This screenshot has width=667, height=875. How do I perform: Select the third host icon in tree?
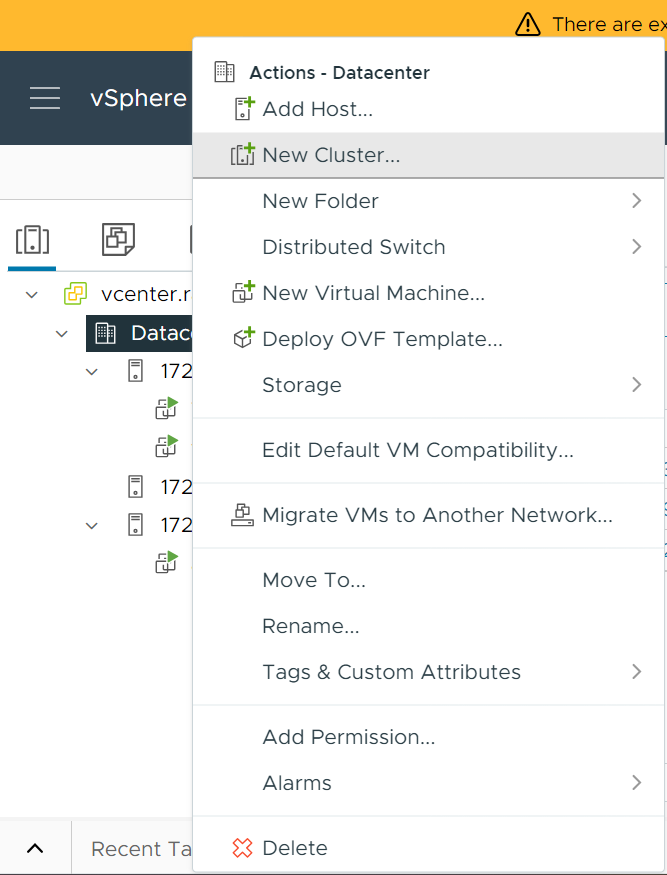[136, 525]
